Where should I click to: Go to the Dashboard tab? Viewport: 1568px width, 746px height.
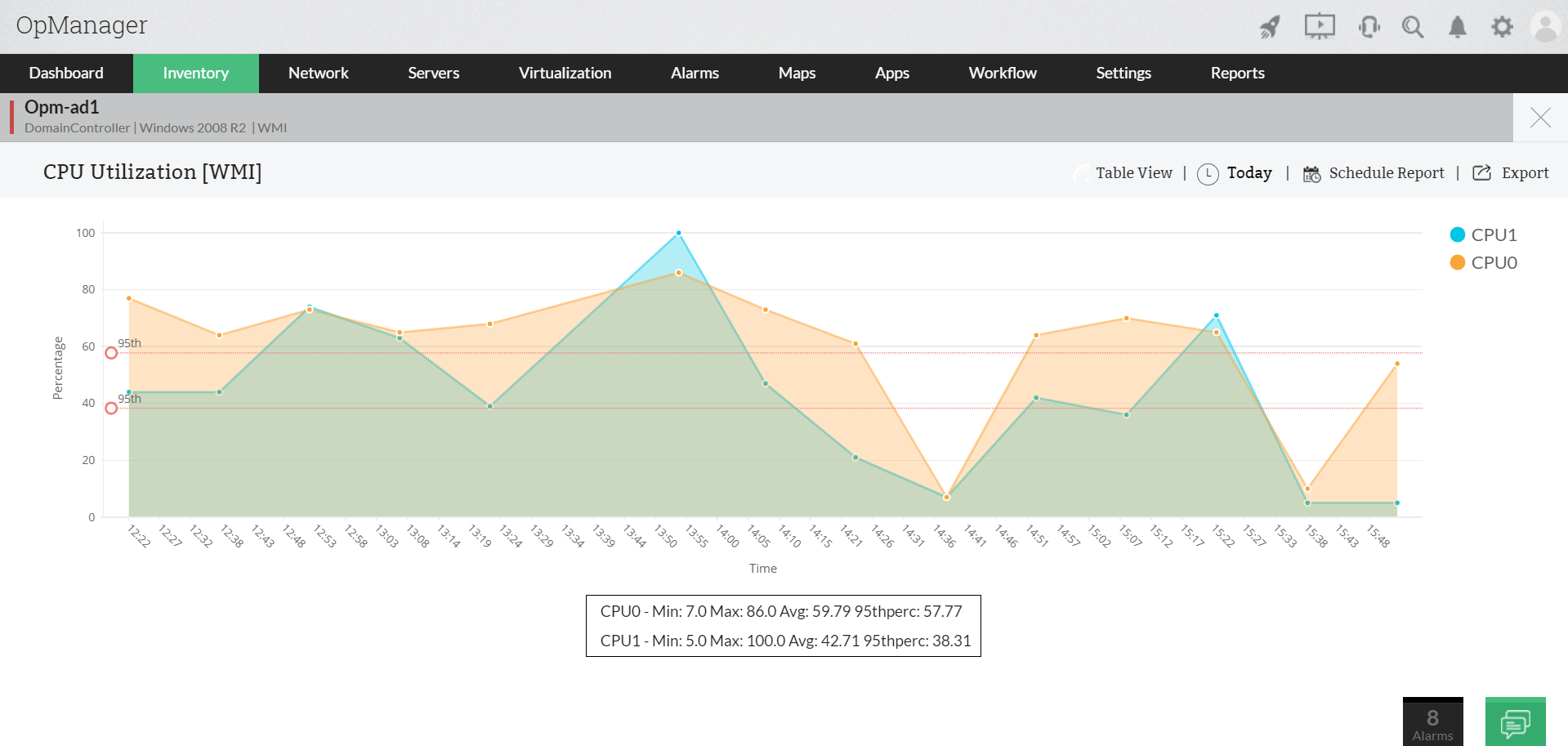(66, 74)
